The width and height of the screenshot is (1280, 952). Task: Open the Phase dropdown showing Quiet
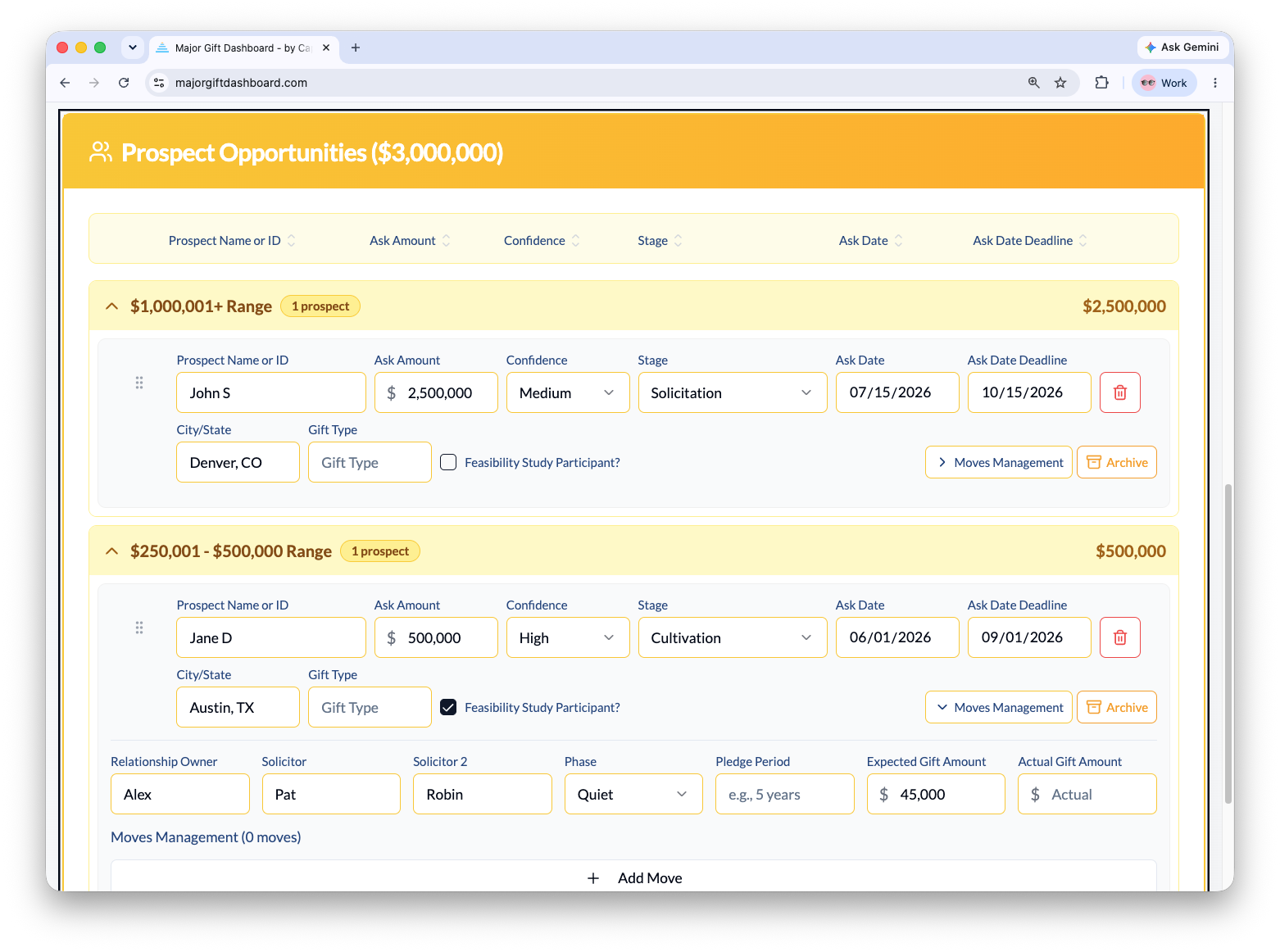[633, 794]
